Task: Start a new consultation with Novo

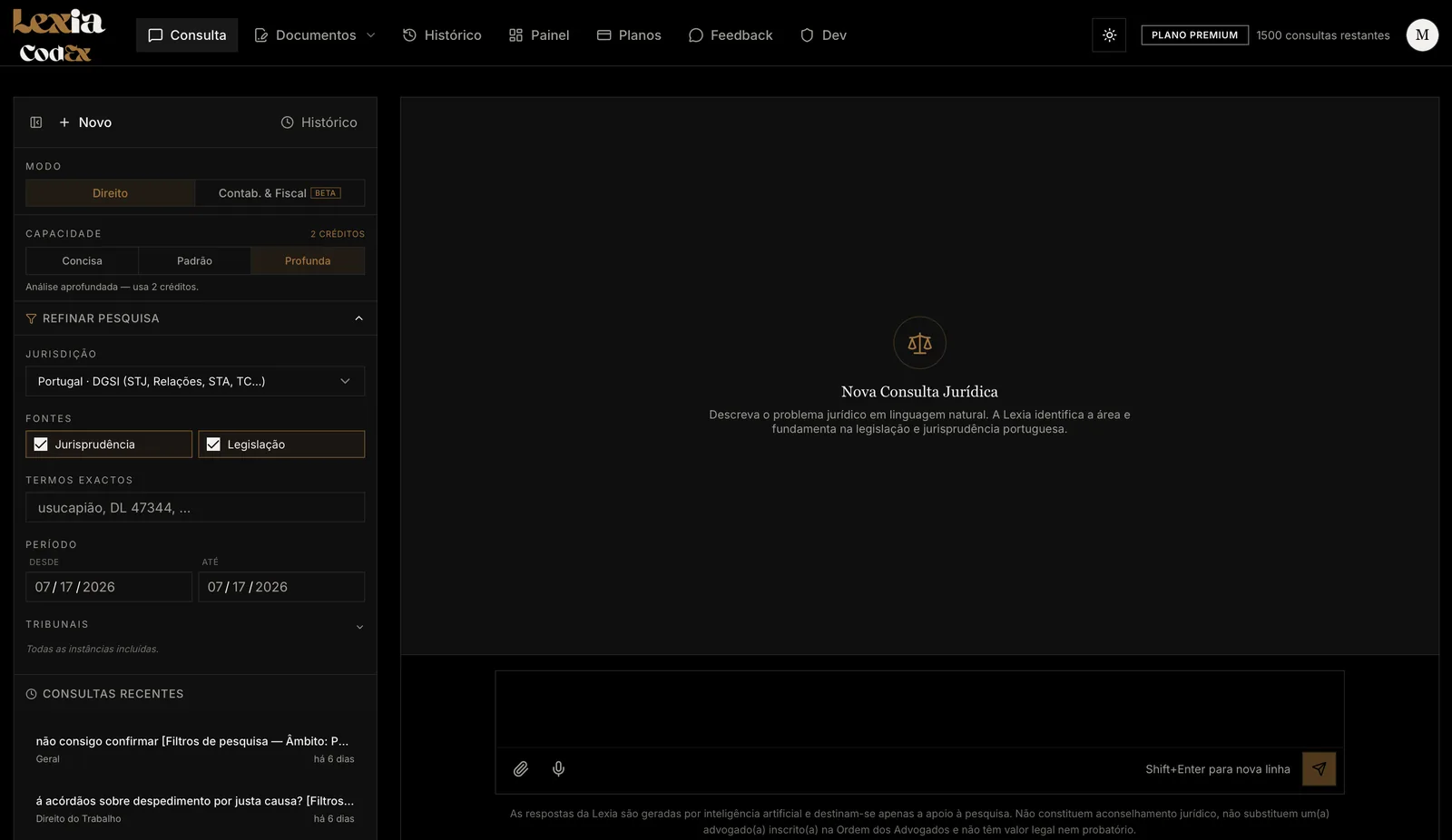Action: coord(85,122)
